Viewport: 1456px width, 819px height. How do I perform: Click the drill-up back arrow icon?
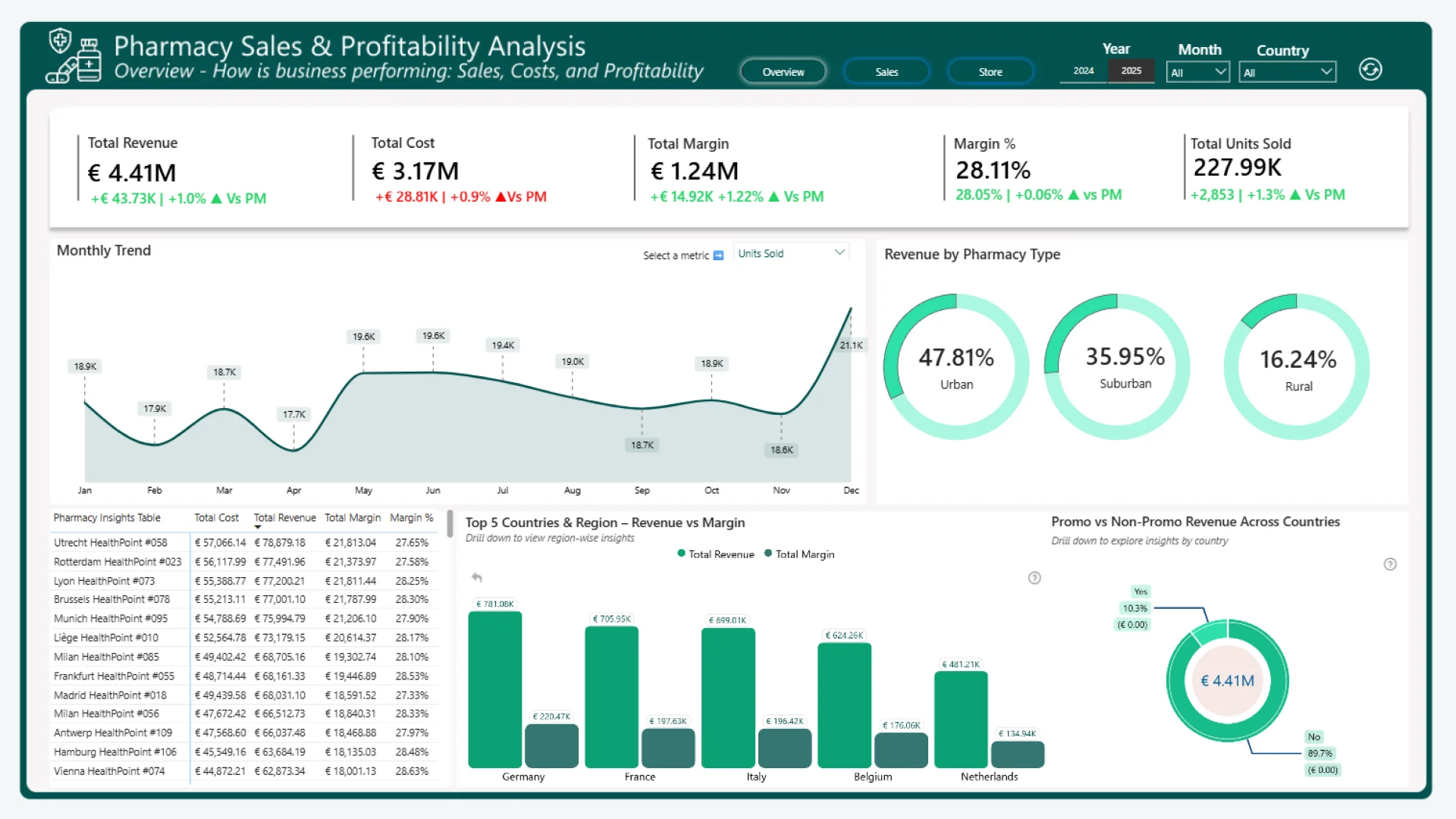point(477,578)
